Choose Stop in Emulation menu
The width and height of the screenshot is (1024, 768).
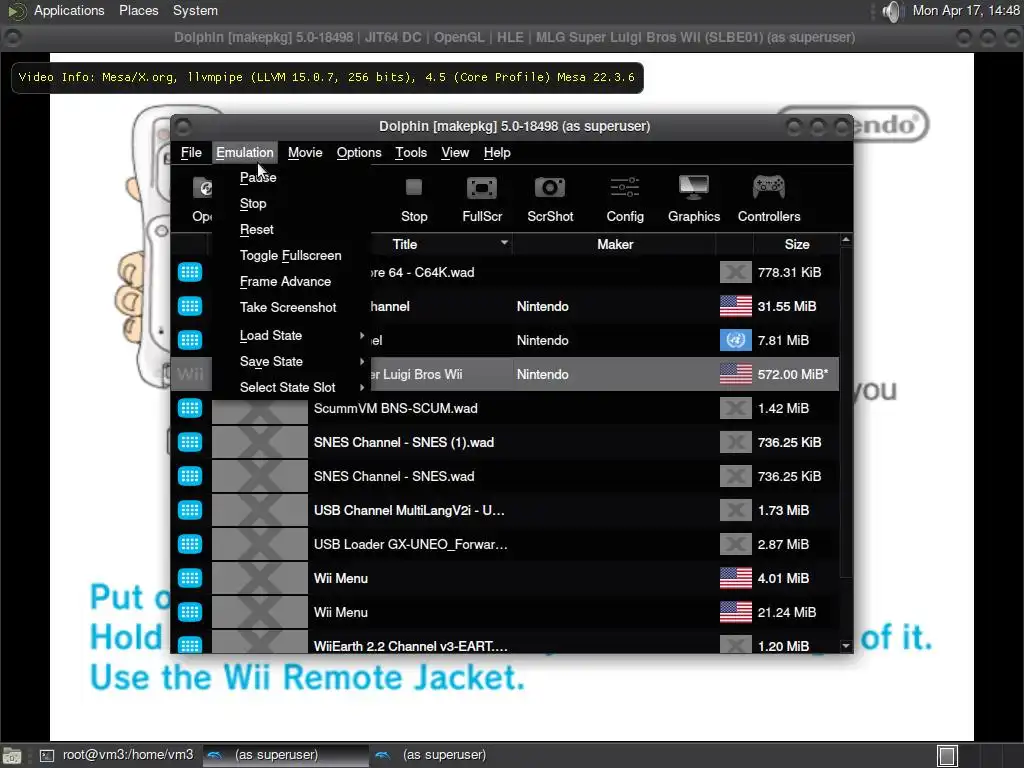pos(253,204)
